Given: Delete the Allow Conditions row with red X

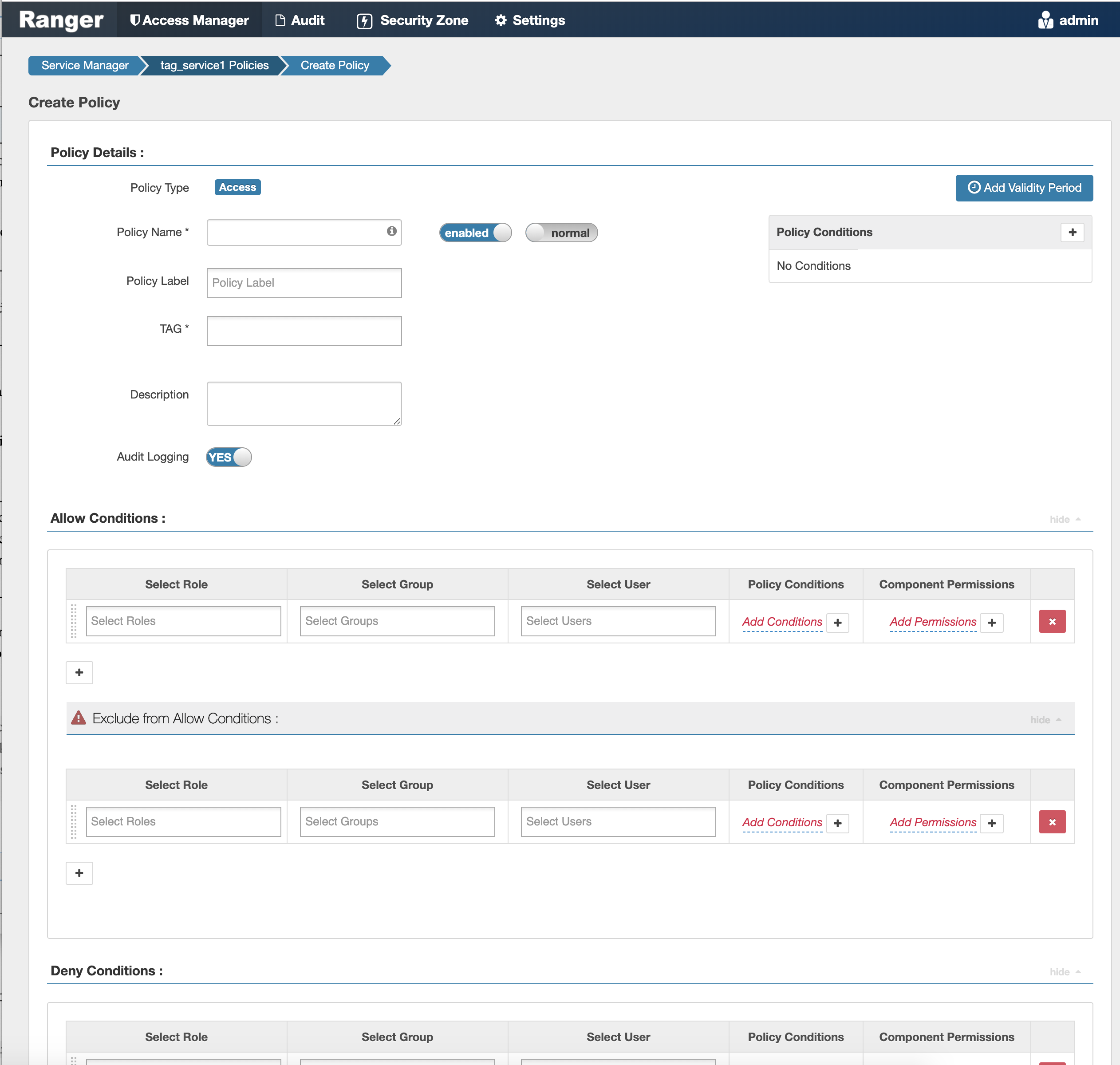Looking at the screenshot, I should pos(1052,622).
